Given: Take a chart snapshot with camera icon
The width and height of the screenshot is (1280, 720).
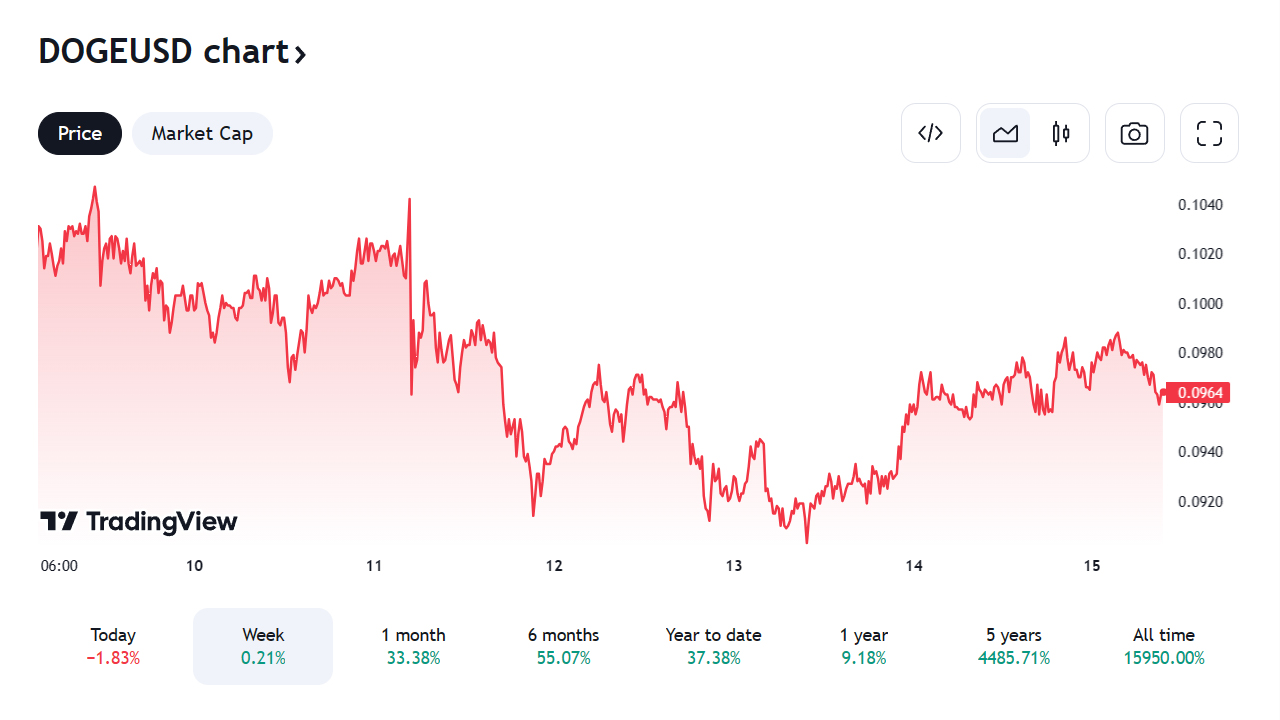Looking at the screenshot, I should point(1135,133).
